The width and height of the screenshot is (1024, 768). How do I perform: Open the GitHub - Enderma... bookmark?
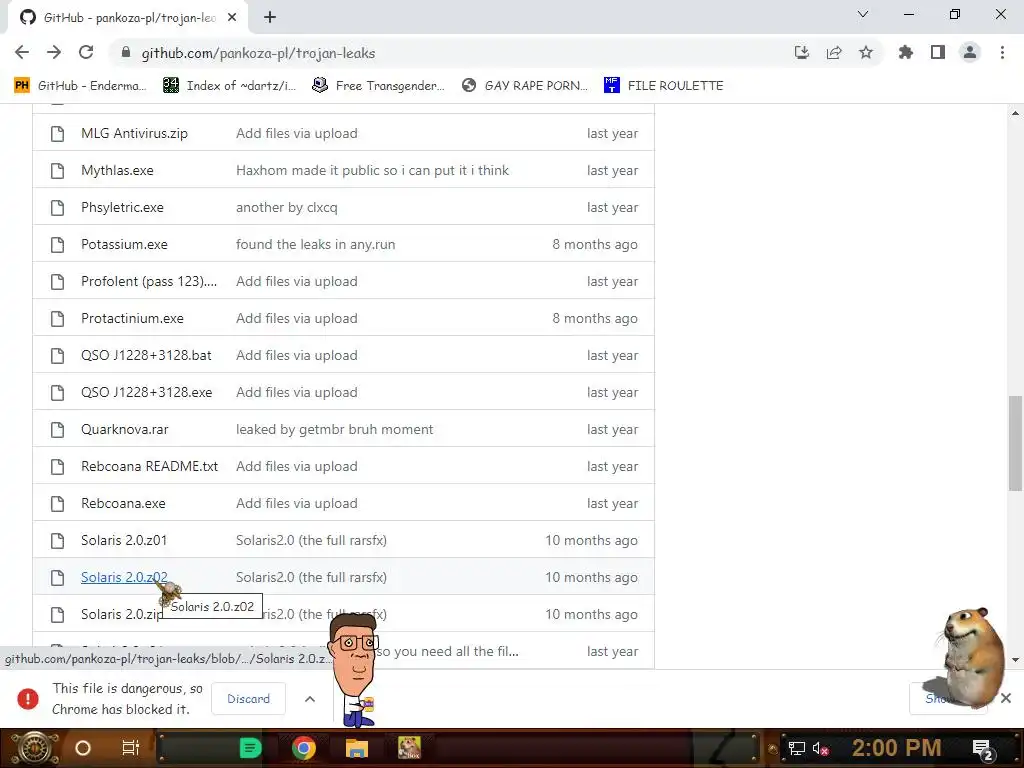click(x=80, y=86)
